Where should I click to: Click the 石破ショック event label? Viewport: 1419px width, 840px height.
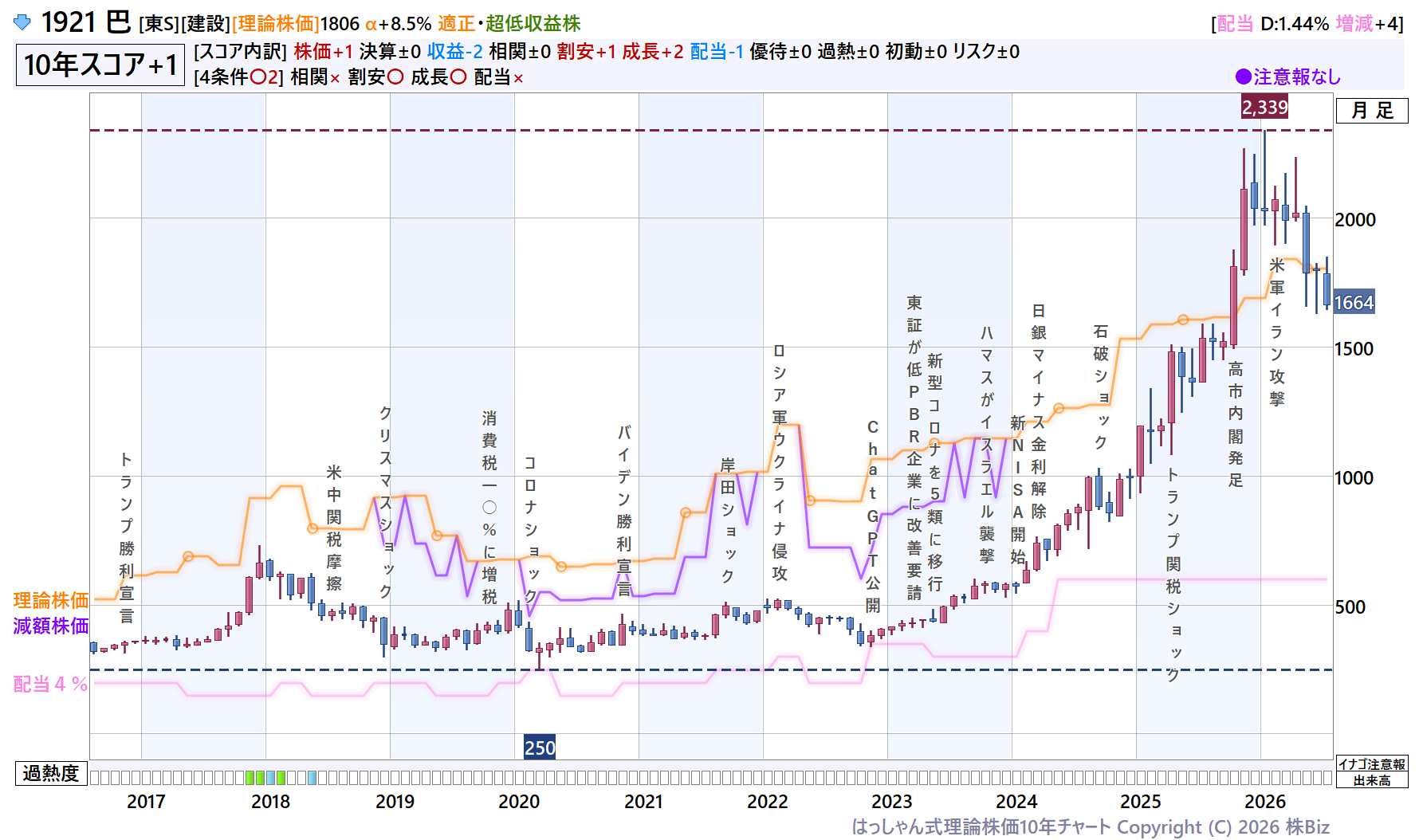pos(1101,387)
